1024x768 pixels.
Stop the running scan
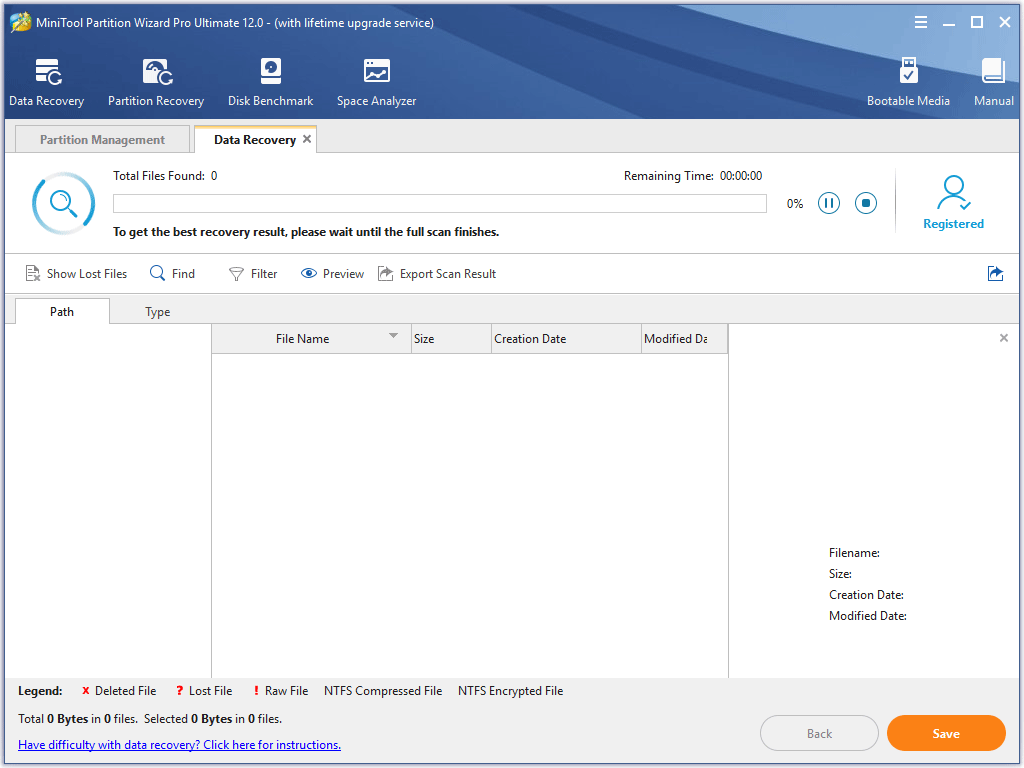click(x=866, y=203)
